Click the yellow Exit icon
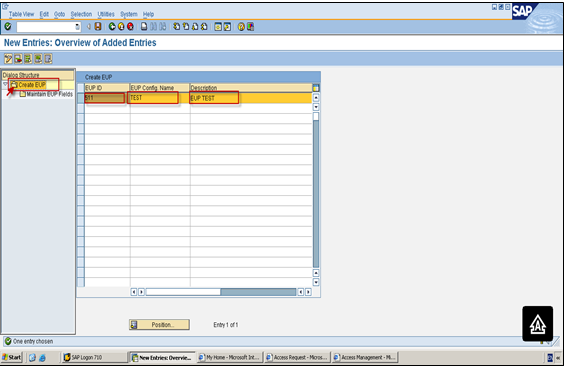This screenshot has height=367, width=566. coord(121,26)
